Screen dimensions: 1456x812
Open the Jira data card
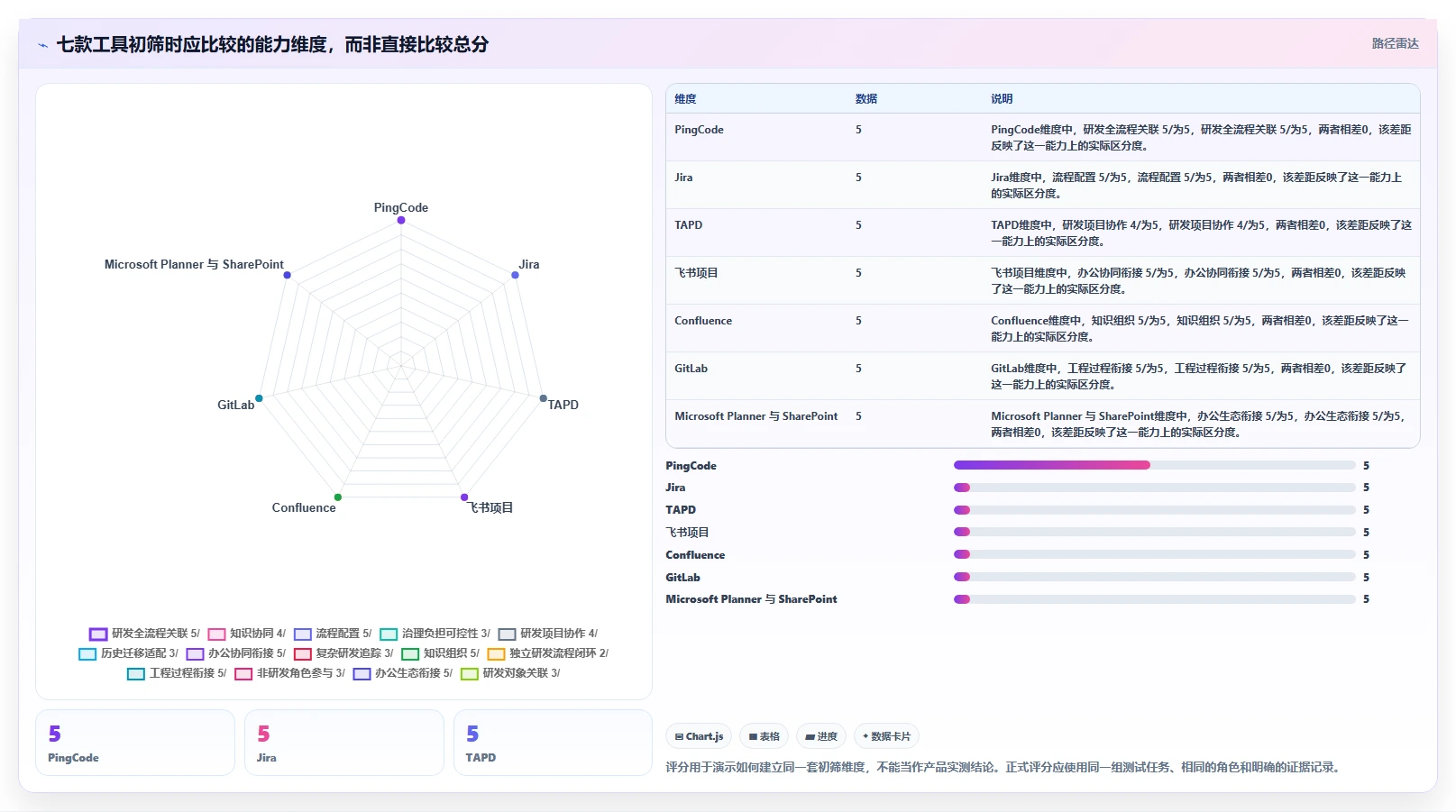pyautogui.click(x=344, y=743)
